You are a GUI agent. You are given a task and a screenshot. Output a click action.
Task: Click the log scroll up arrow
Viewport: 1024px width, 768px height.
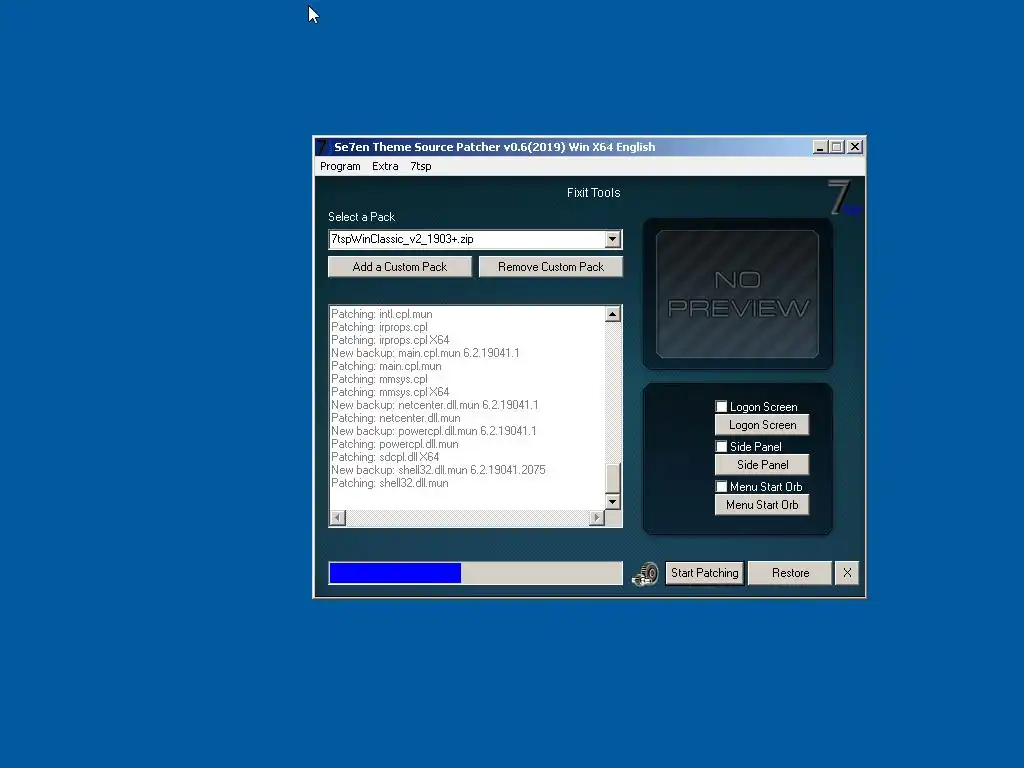612,314
